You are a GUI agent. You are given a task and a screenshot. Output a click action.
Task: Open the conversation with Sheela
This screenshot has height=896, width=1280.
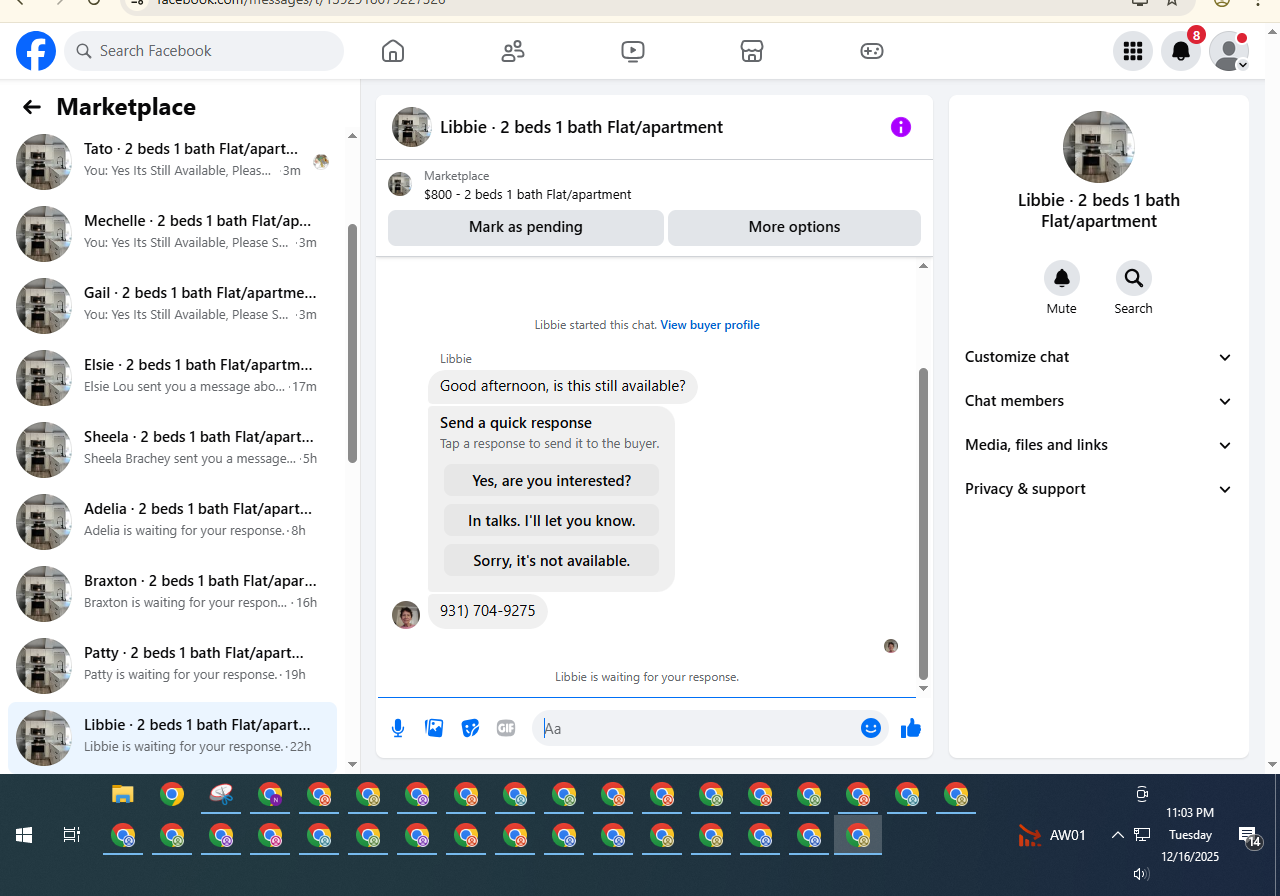tap(172, 448)
